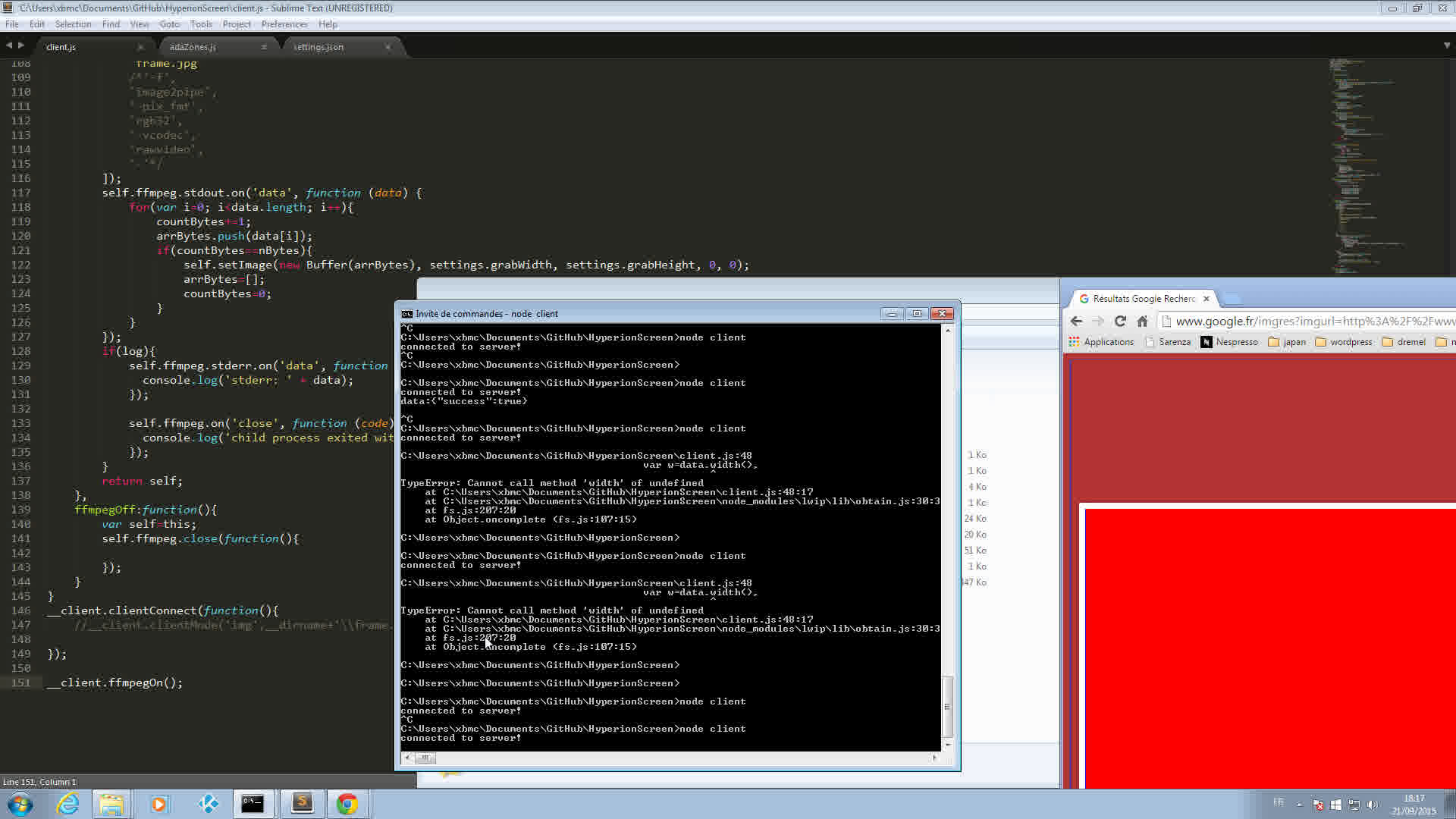
Task: Reload the page in Chrome
Action: point(1120,322)
